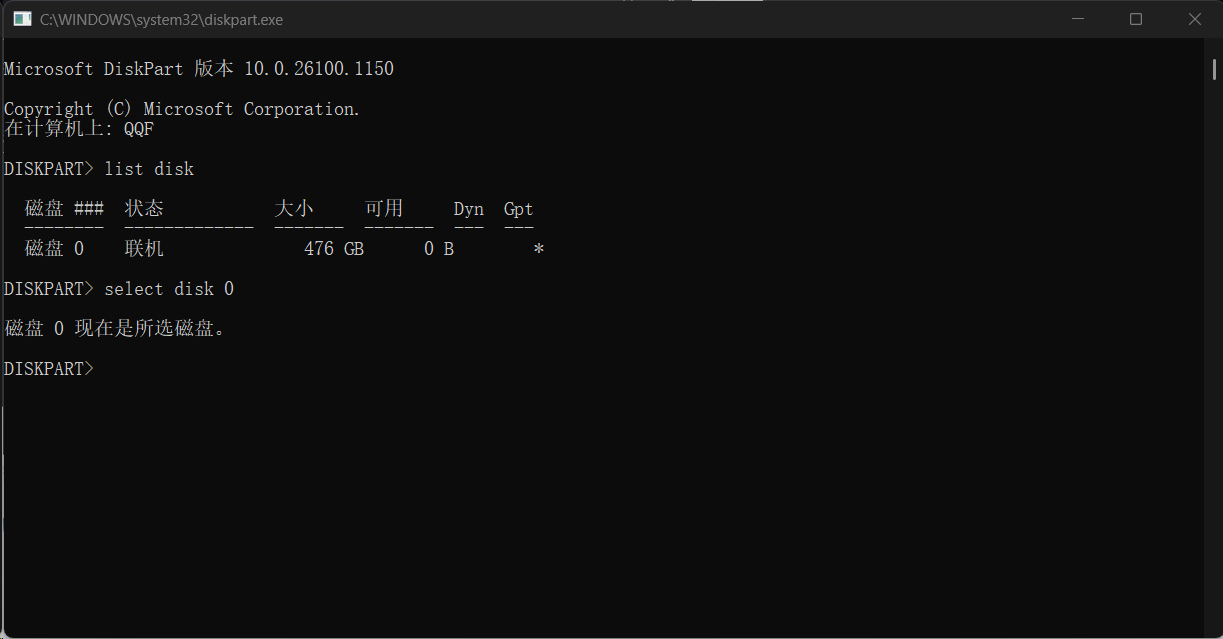1223x639 pixels.
Task: Click the 联机 status of disk 0
Action: (x=144, y=249)
